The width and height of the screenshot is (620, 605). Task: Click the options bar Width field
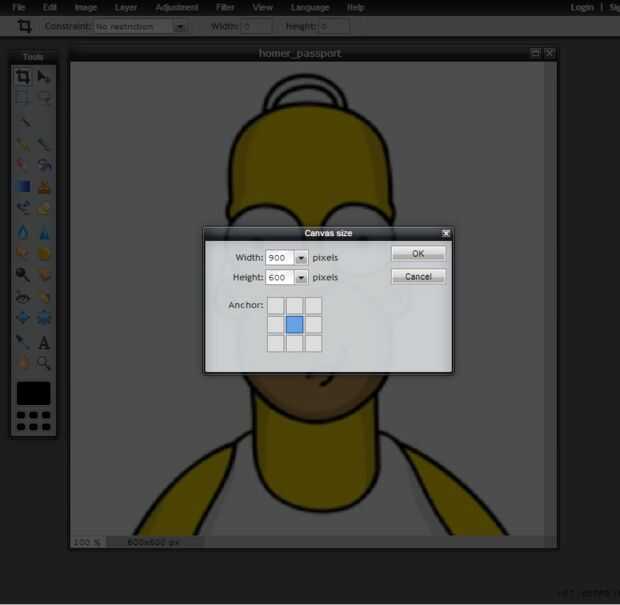255,27
